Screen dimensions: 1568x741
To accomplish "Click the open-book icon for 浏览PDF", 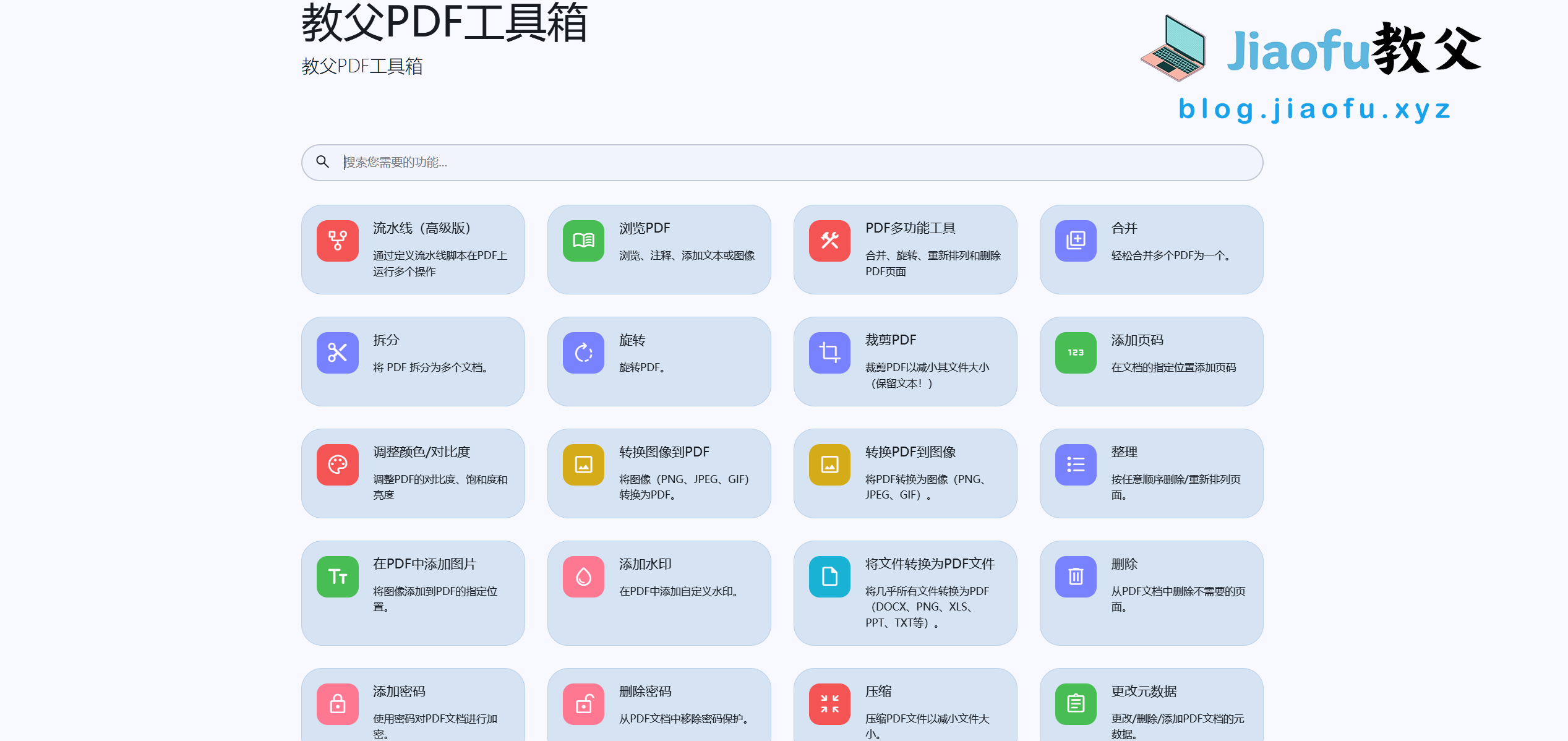I will [583, 241].
